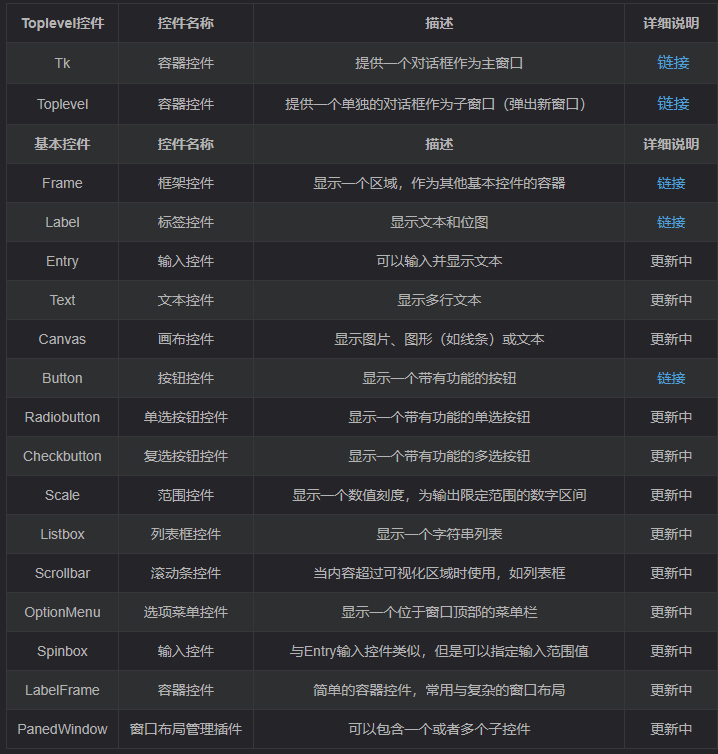The width and height of the screenshot is (718, 754).
Task: Click the '画布控件' cell
Action: [x=186, y=339]
